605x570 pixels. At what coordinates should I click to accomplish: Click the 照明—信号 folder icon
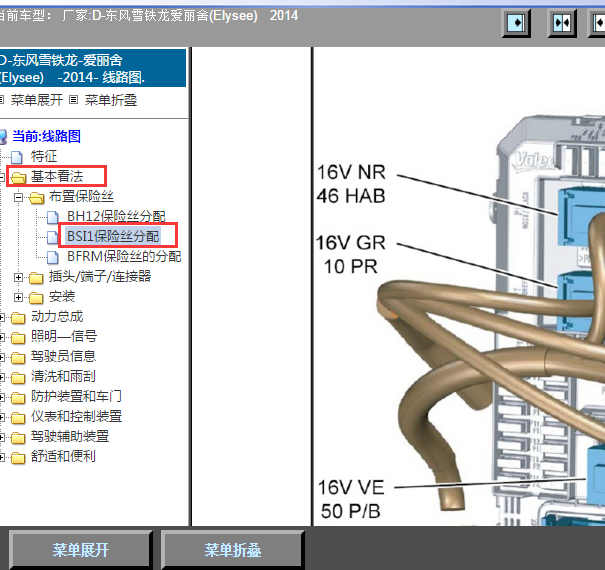18,338
